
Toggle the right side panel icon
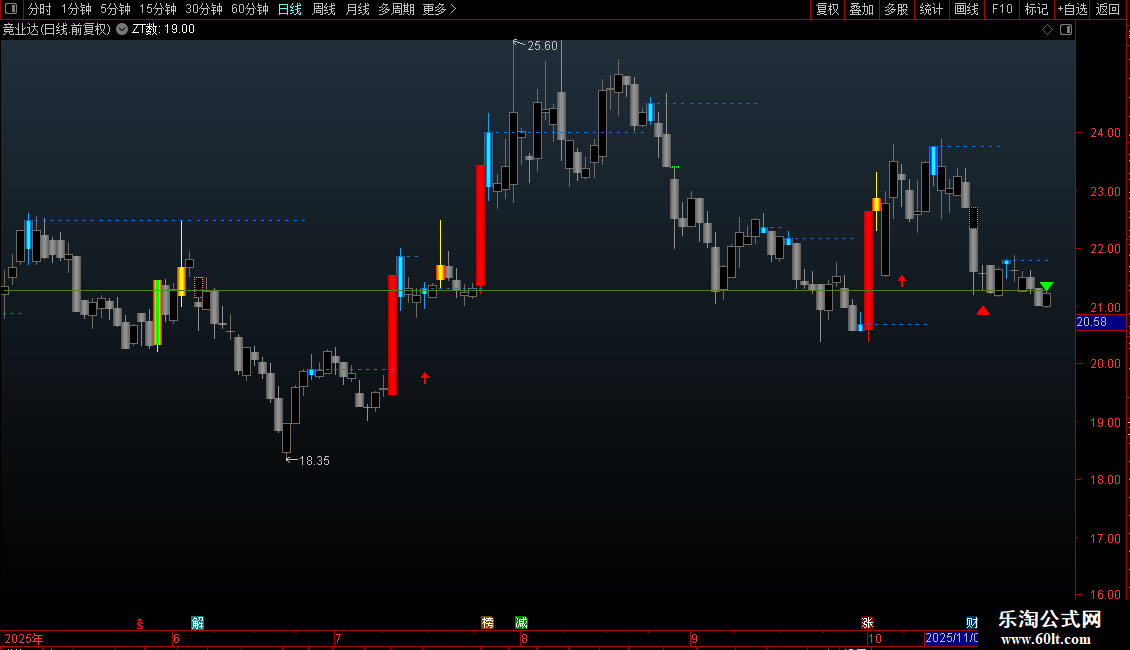pos(1066,30)
